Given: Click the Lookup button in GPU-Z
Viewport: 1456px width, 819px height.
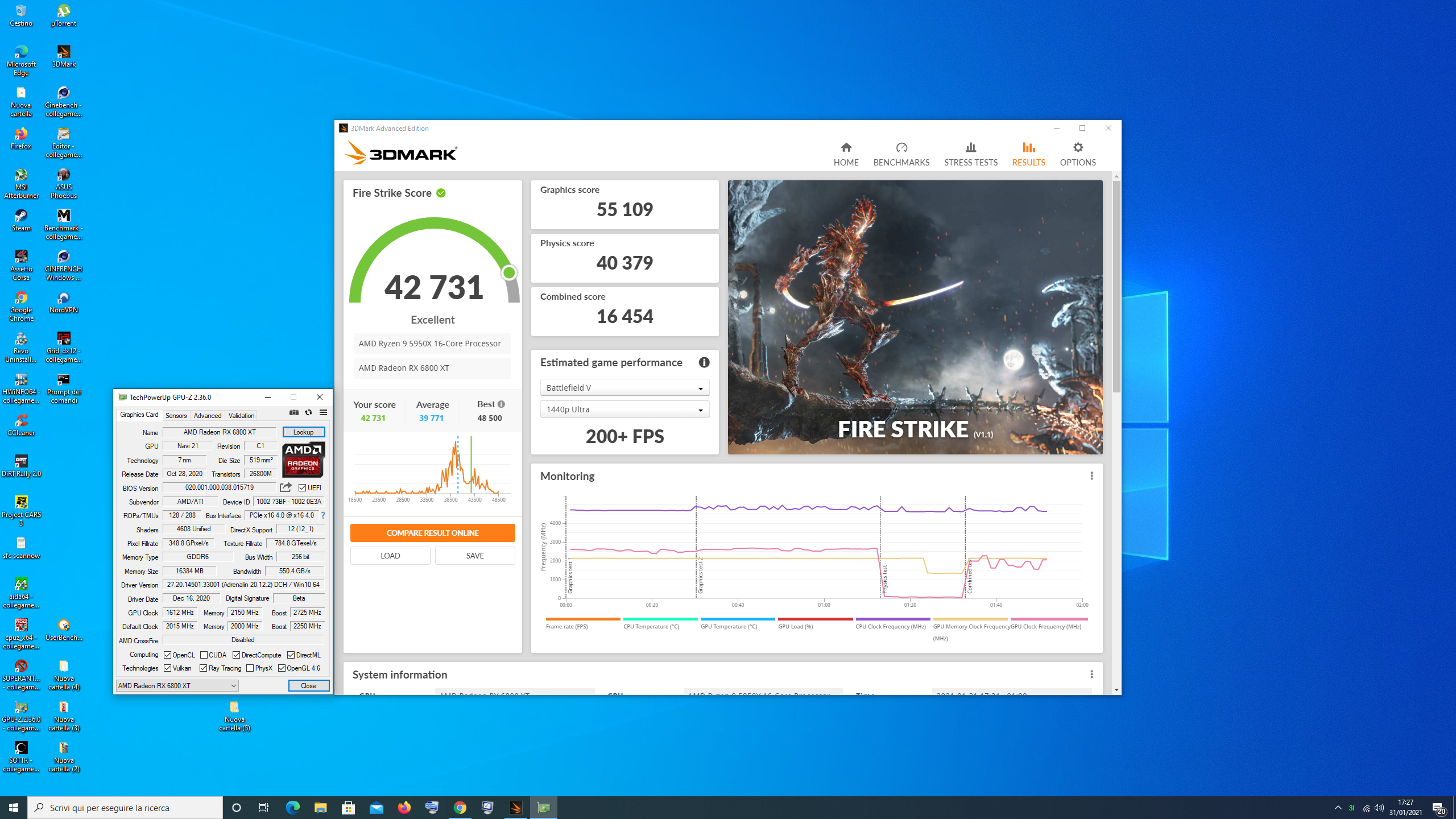Looking at the screenshot, I should pyautogui.click(x=303, y=432).
